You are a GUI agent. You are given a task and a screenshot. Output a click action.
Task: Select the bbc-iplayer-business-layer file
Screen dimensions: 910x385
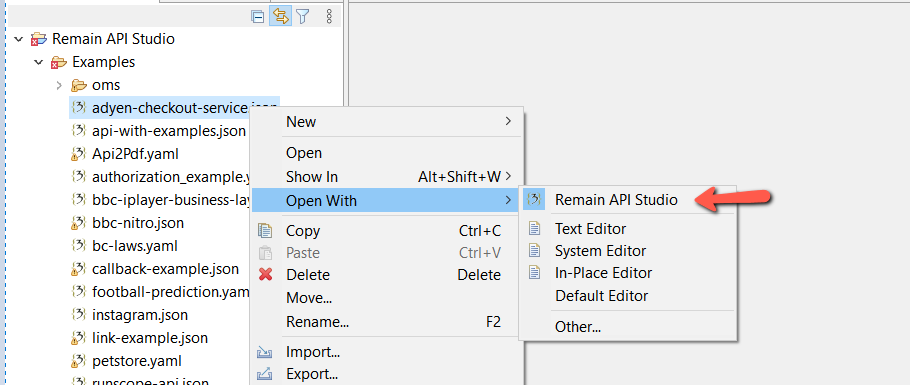pos(171,200)
